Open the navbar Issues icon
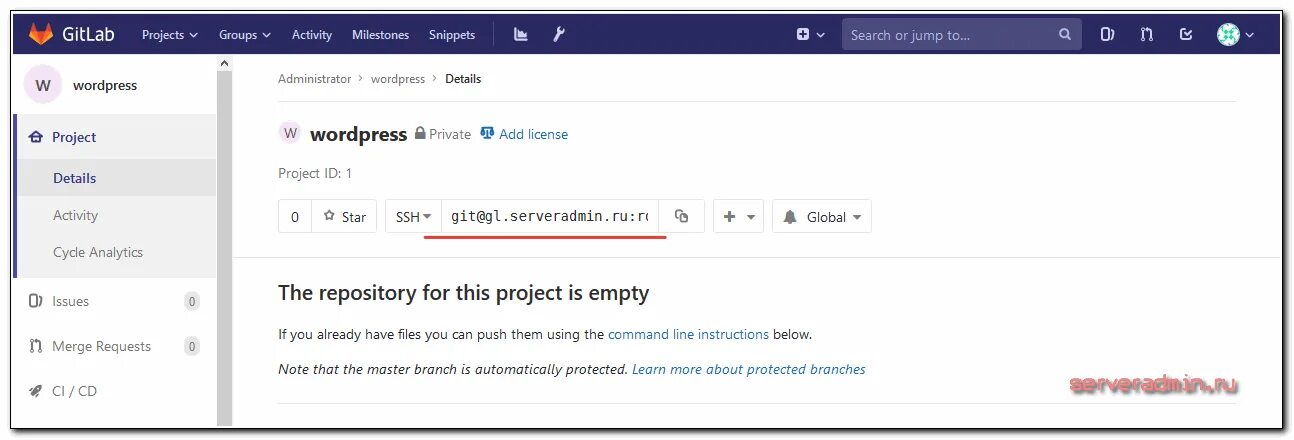 [x=1107, y=34]
